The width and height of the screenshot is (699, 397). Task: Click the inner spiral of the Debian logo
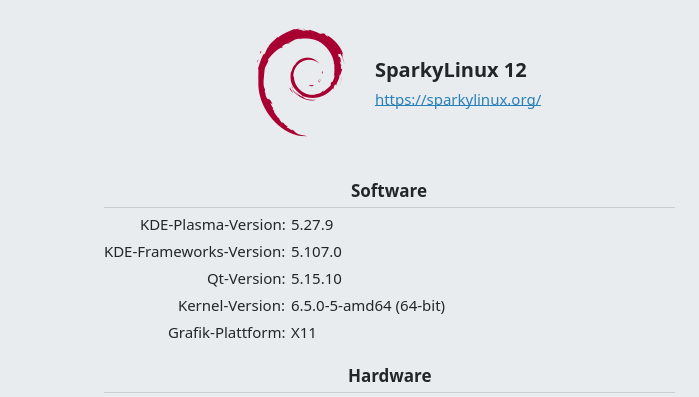click(308, 78)
